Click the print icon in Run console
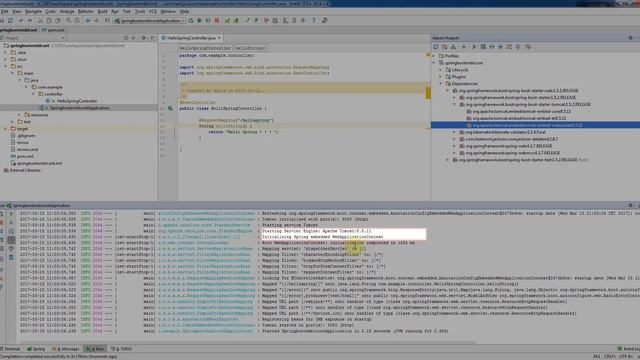 click(x=11, y=248)
